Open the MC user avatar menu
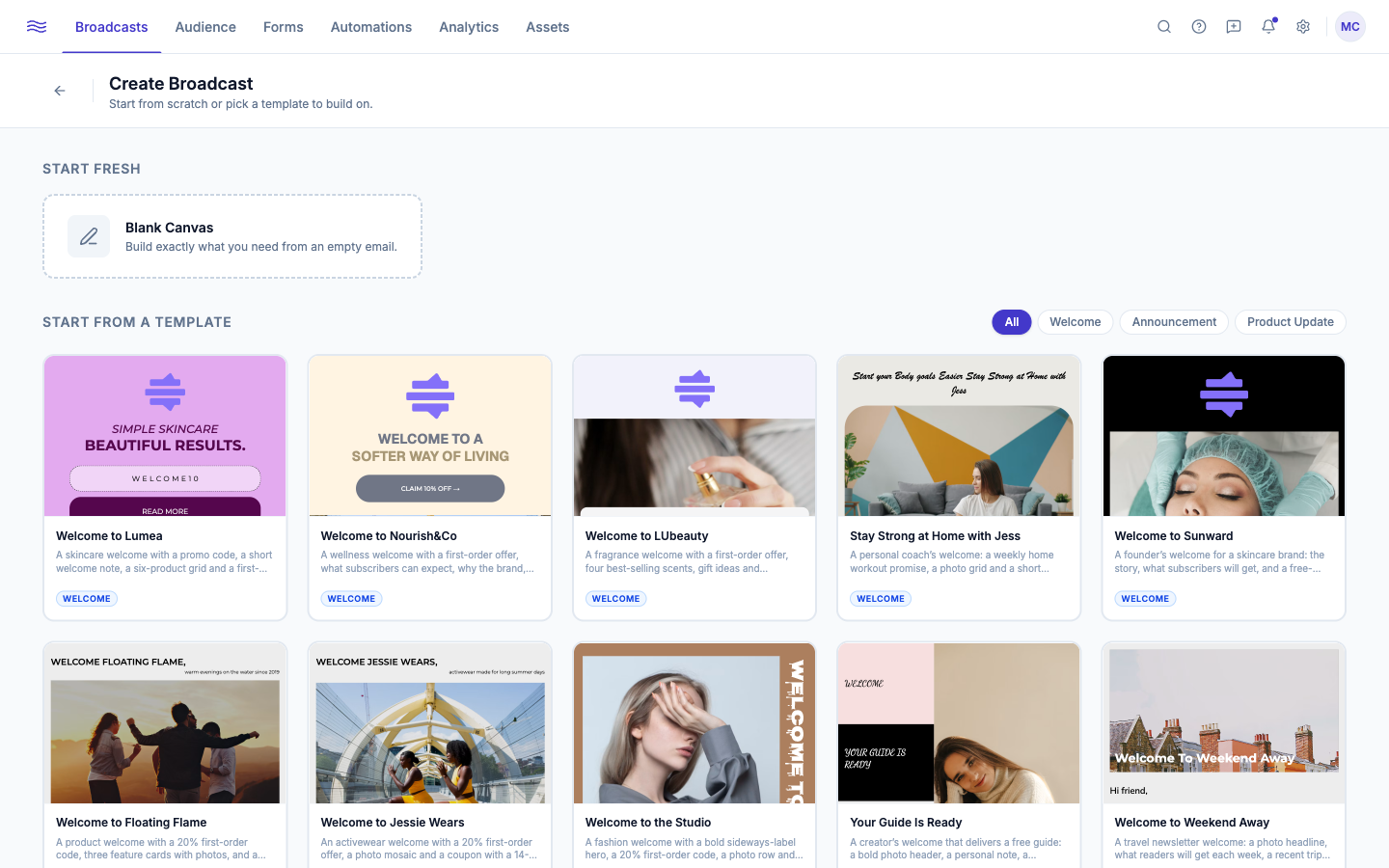 point(1350,27)
